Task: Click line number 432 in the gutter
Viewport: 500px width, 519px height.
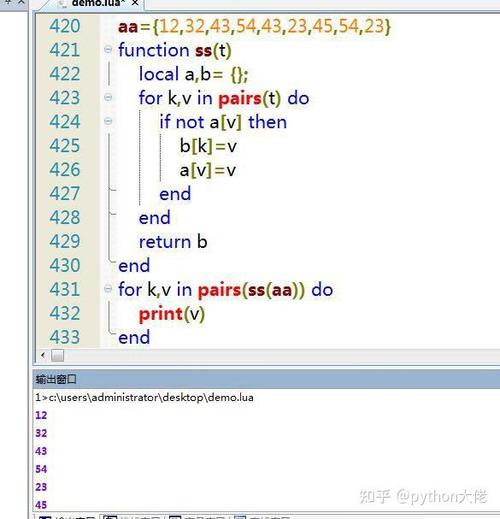Action: click(65, 313)
